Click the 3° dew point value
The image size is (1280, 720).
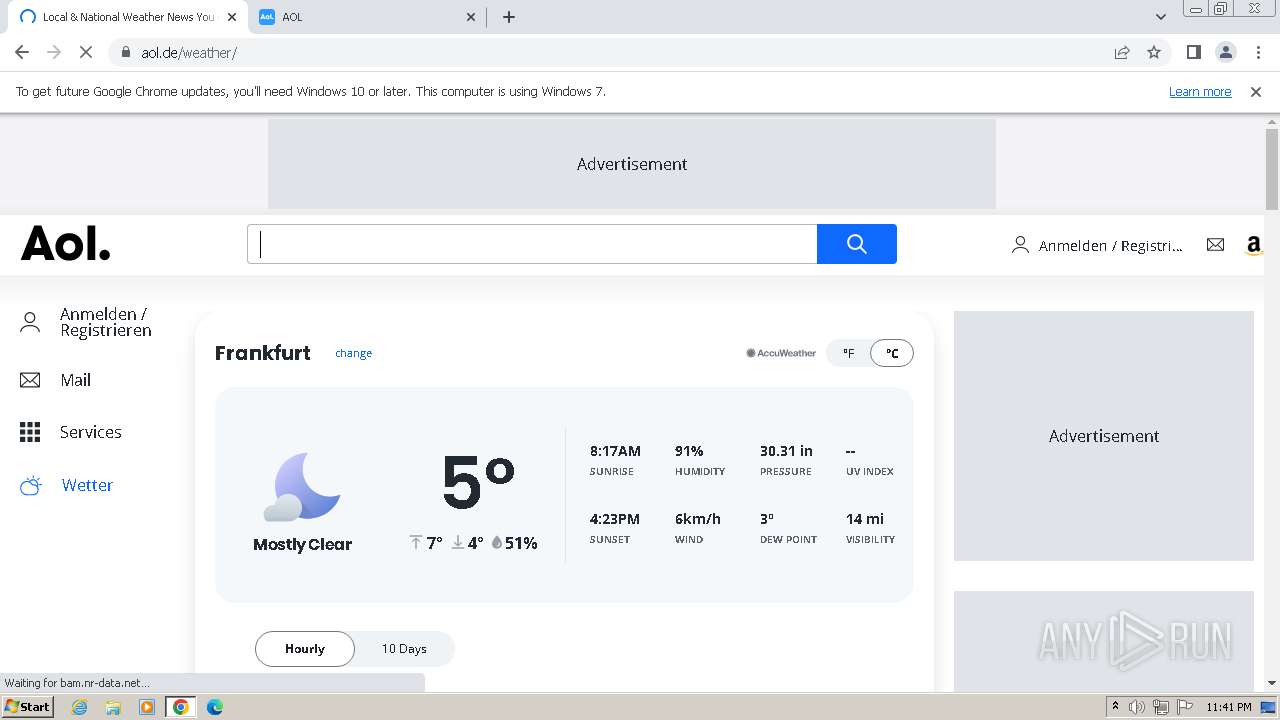pos(767,519)
